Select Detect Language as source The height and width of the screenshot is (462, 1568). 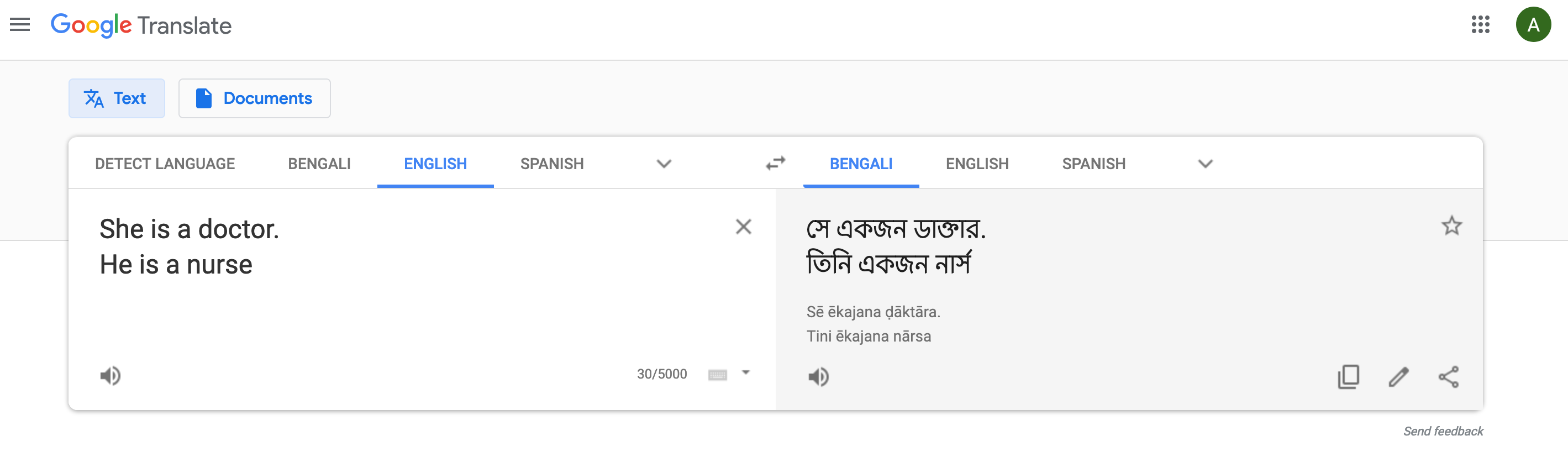point(164,164)
